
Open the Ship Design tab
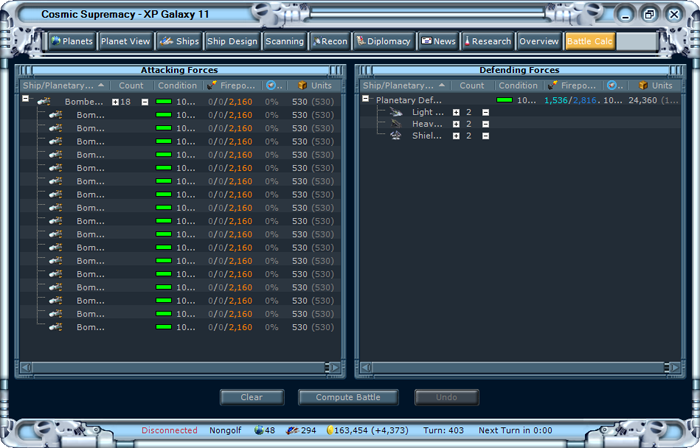pos(232,41)
